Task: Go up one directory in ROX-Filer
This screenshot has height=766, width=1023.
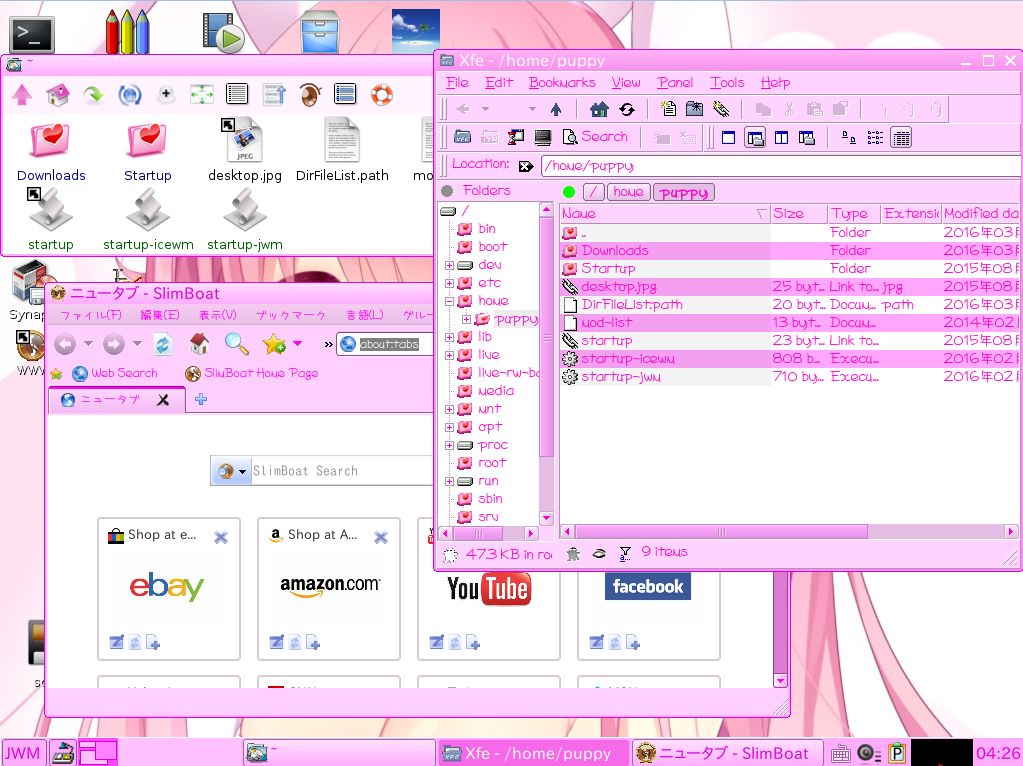Action: click(x=22, y=95)
